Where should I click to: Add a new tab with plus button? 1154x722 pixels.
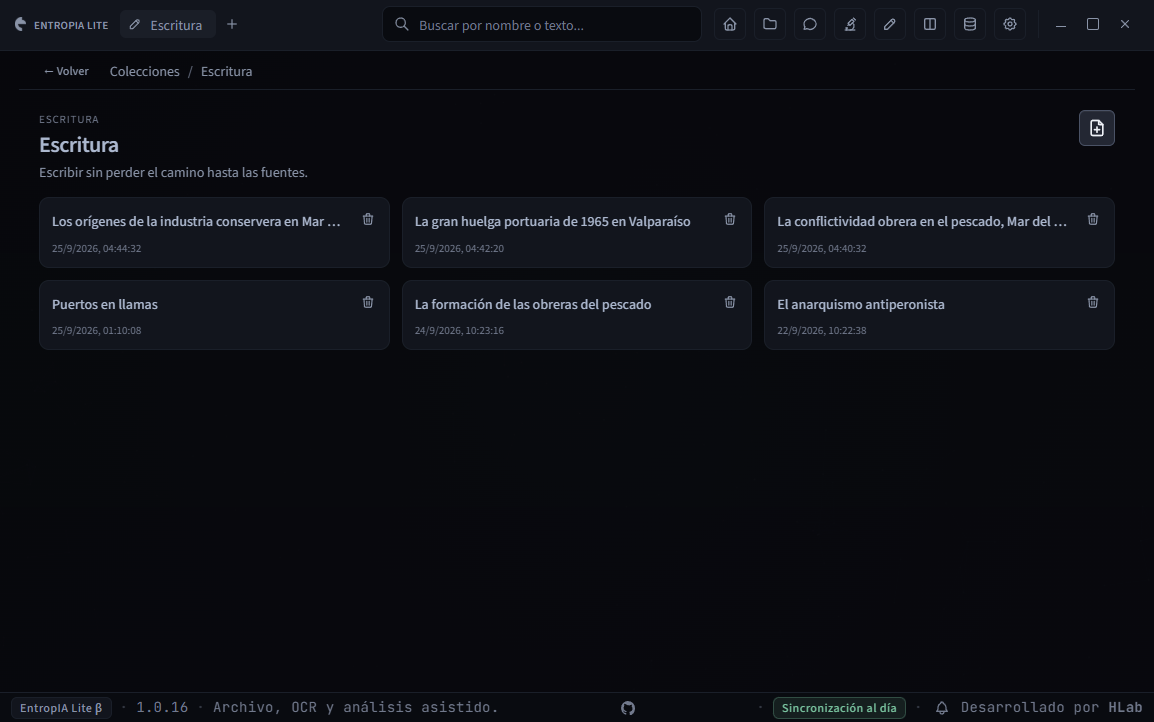[x=232, y=24]
